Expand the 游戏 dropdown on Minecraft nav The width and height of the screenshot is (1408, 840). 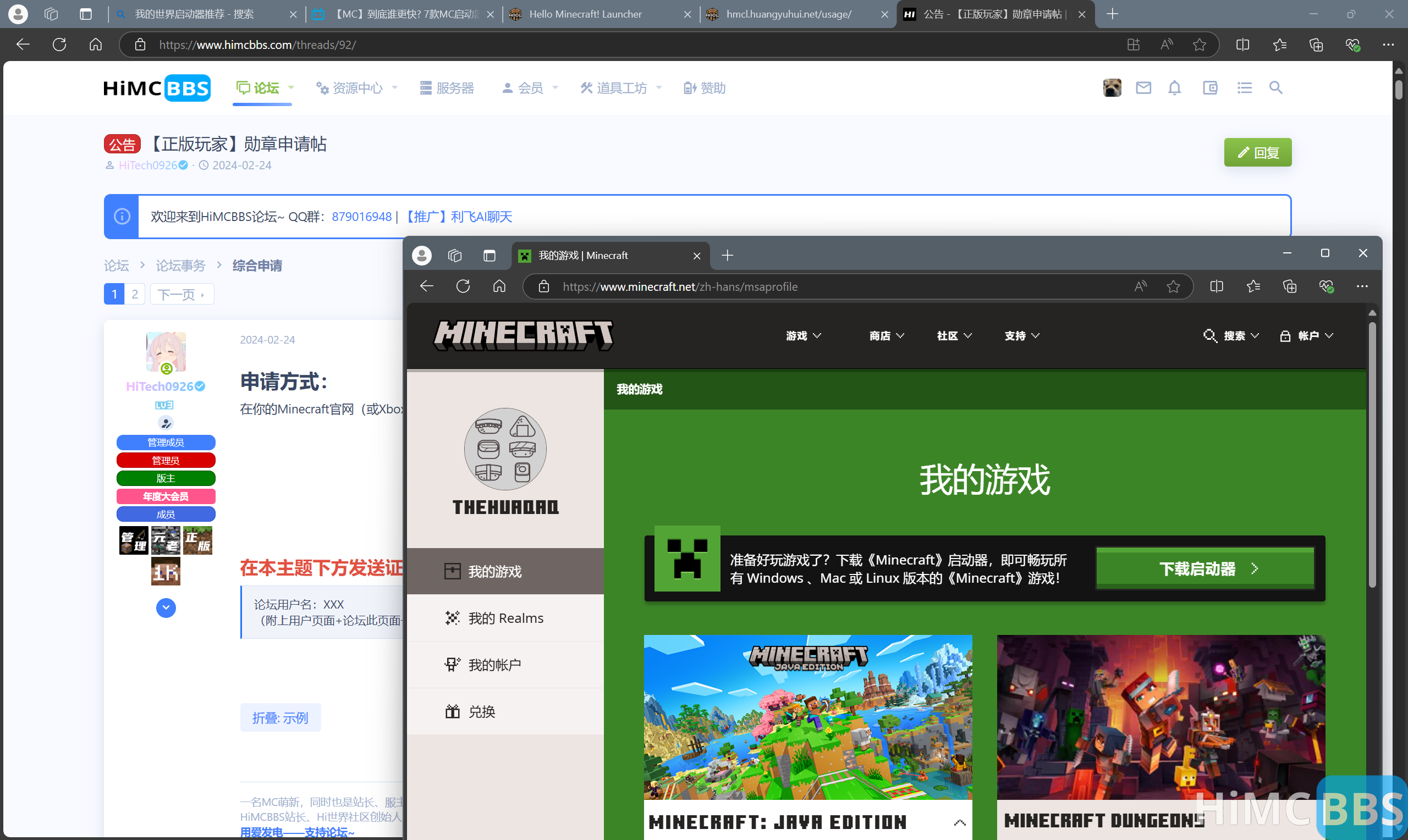click(x=802, y=336)
